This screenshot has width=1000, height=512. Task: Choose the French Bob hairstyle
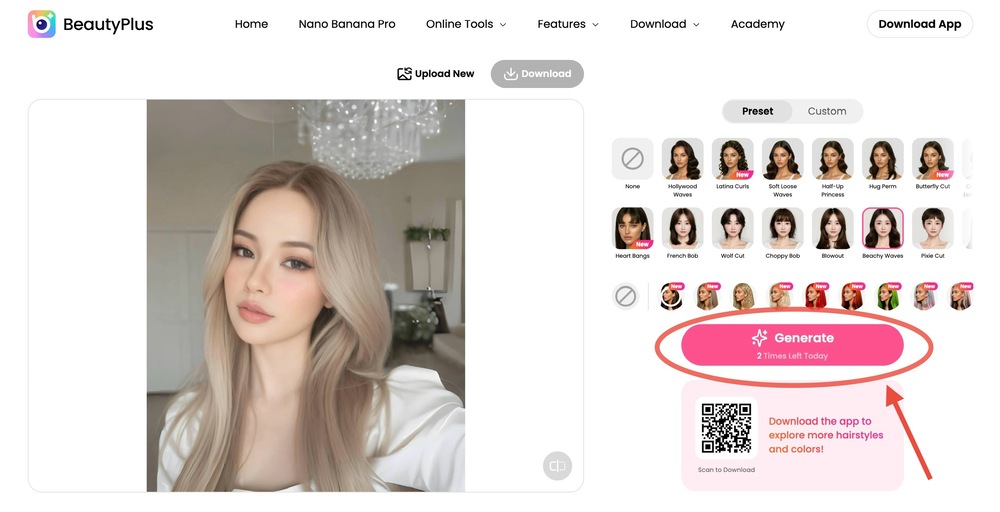(x=682, y=228)
